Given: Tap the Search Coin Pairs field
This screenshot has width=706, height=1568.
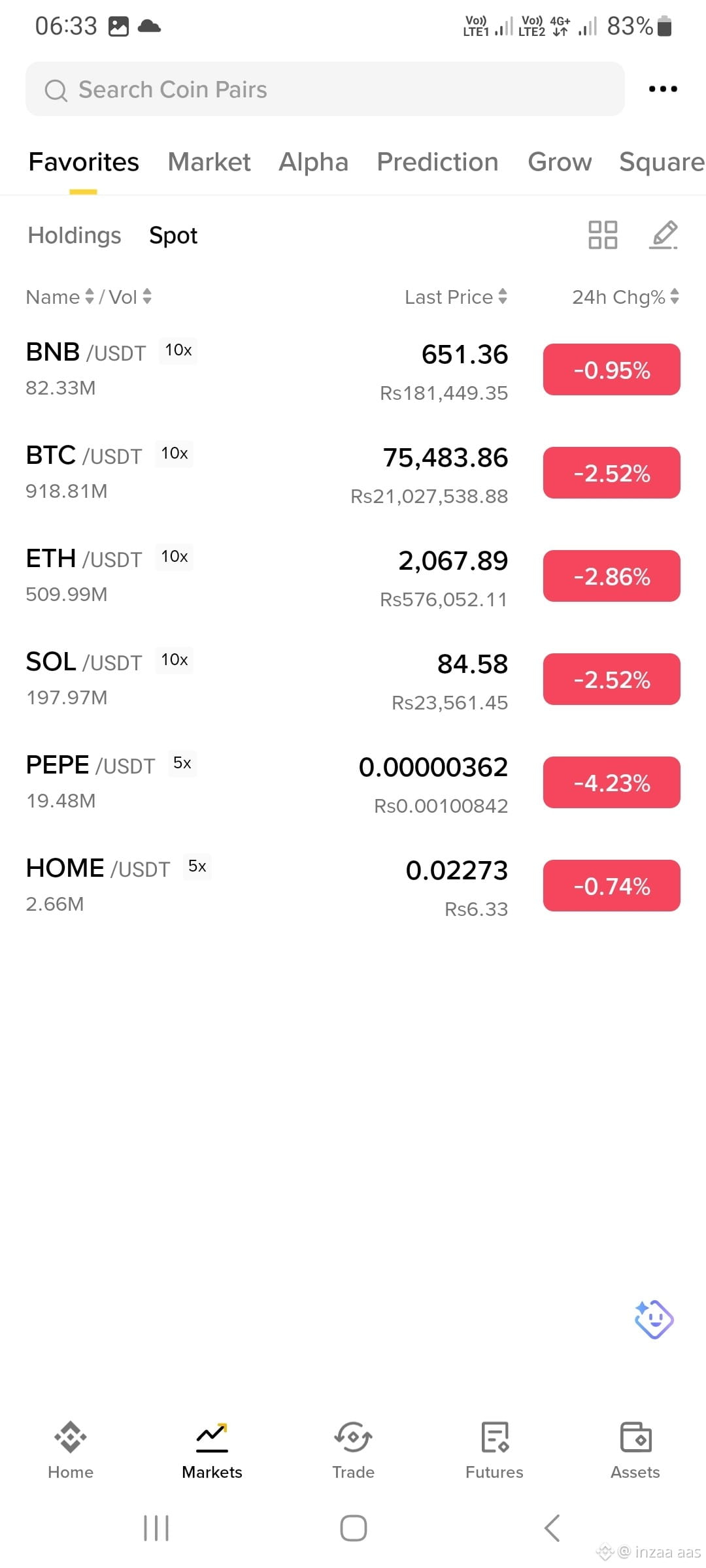Looking at the screenshot, I should [325, 89].
